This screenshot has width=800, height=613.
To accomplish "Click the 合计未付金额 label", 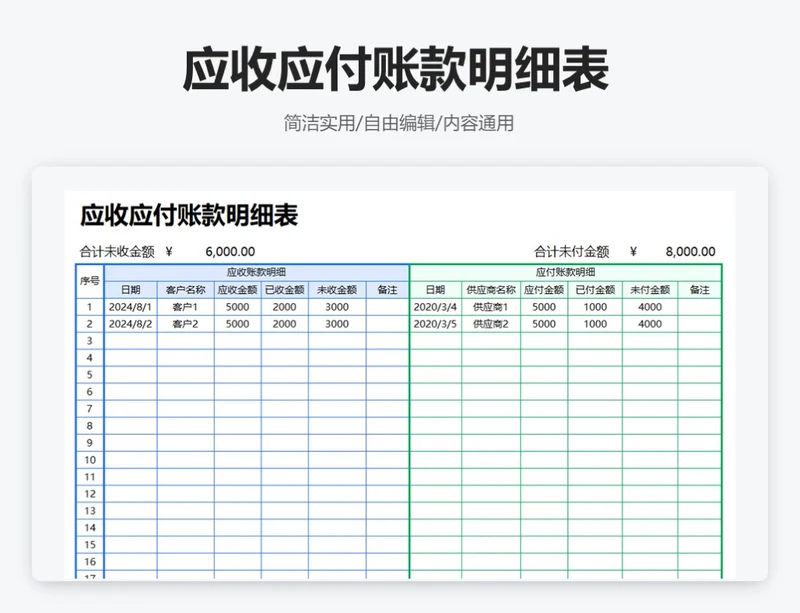I will tap(571, 252).
